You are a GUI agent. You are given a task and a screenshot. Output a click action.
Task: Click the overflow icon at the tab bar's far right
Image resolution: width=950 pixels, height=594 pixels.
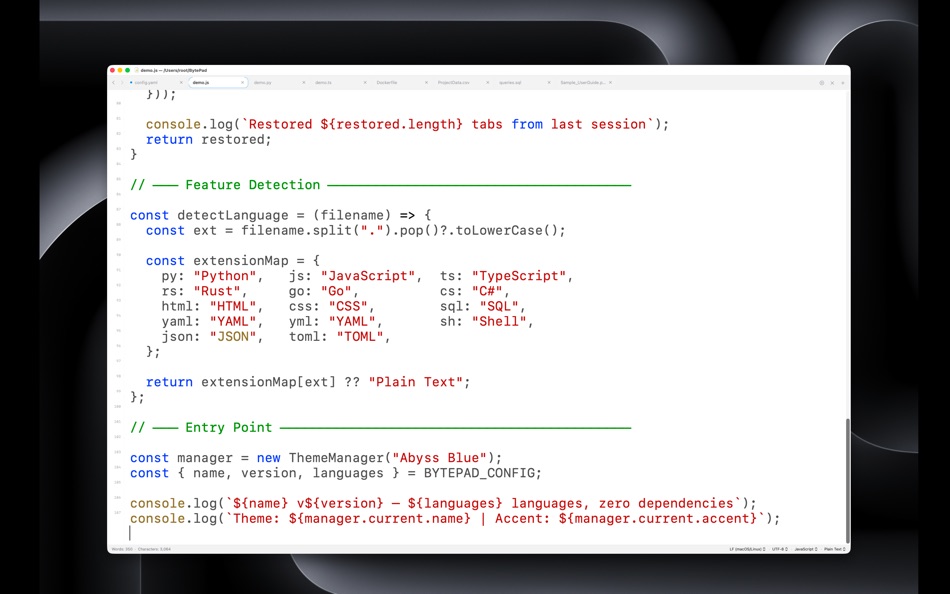(x=841, y=82)
